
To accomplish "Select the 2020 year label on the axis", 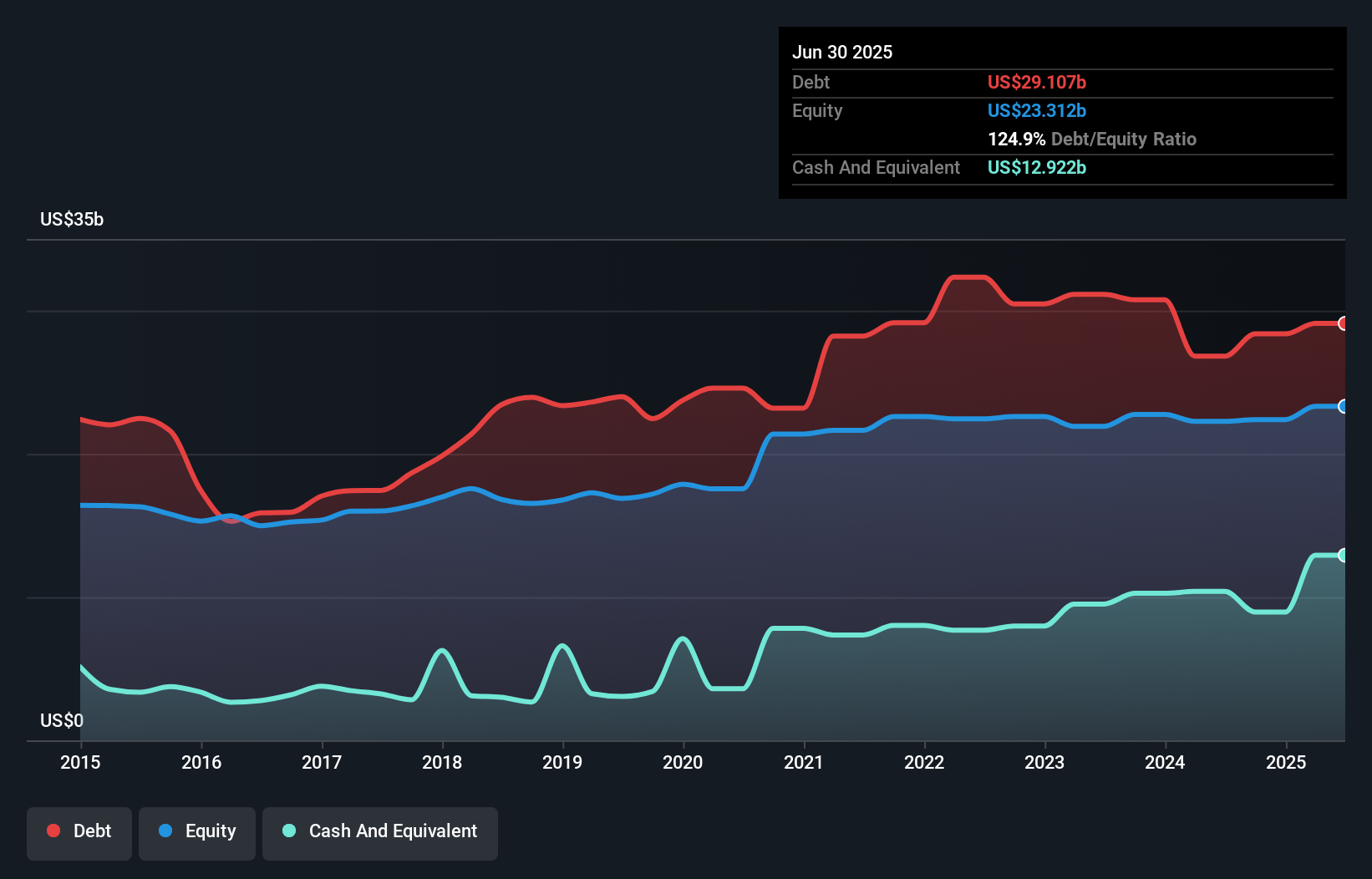I will 683,762.
